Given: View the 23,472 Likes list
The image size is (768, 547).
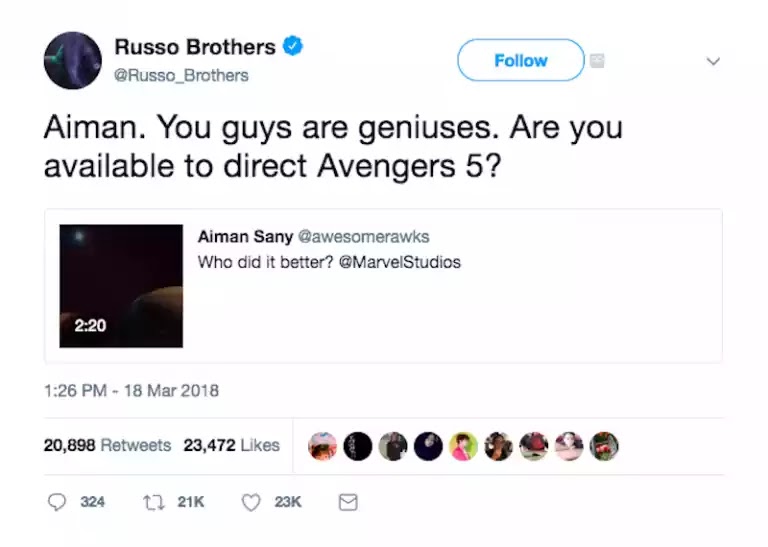Looking at the screenshot, I should pyautogui.click(x=231, y=445).
